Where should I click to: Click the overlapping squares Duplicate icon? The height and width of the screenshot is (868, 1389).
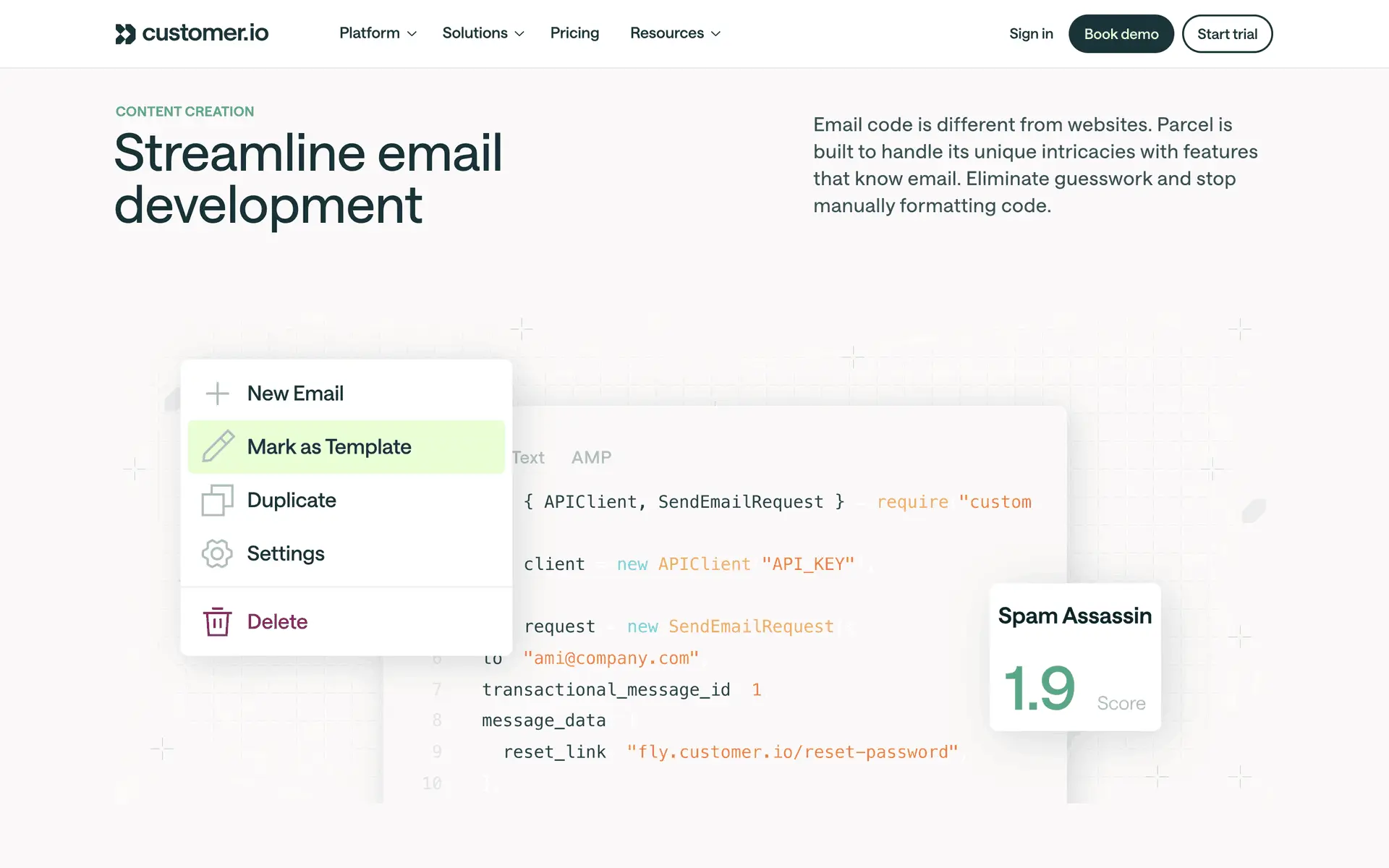(217, 500)
